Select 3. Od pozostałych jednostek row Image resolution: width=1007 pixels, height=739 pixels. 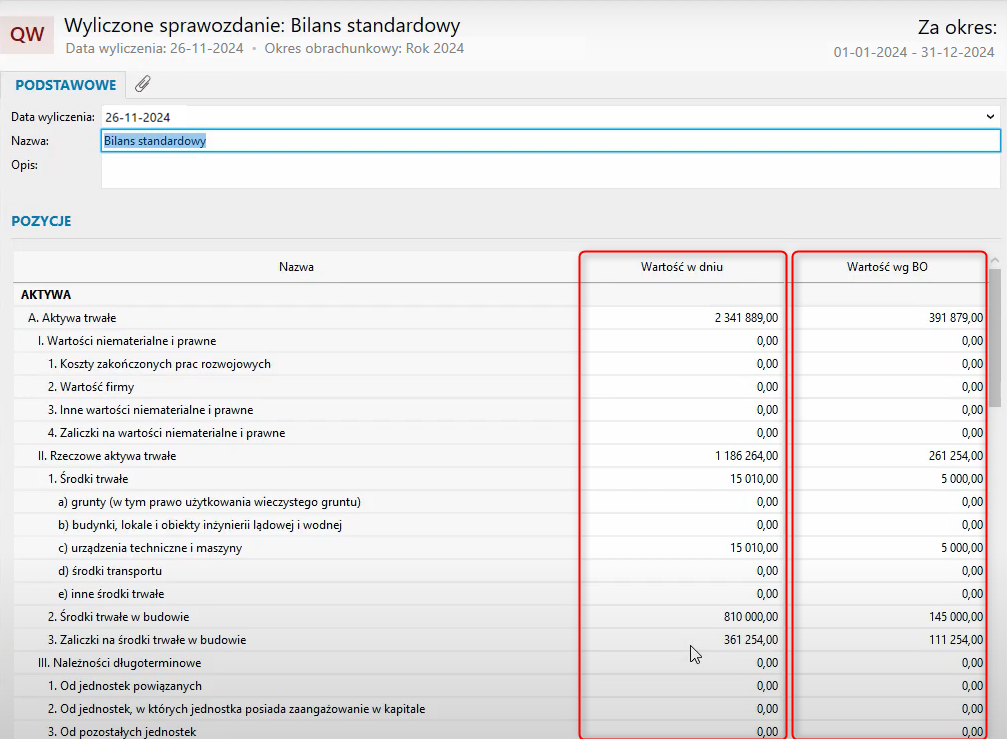point(500,731)
